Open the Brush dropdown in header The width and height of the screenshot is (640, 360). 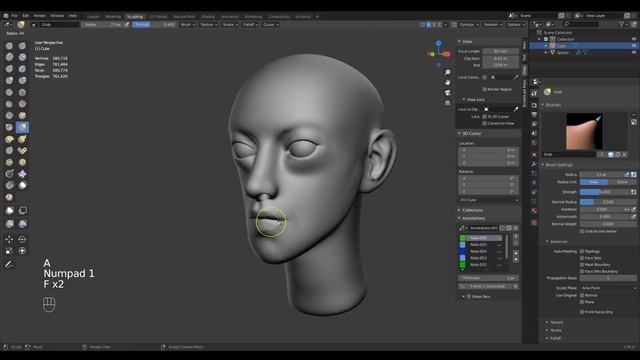click(x=188, y=24)
